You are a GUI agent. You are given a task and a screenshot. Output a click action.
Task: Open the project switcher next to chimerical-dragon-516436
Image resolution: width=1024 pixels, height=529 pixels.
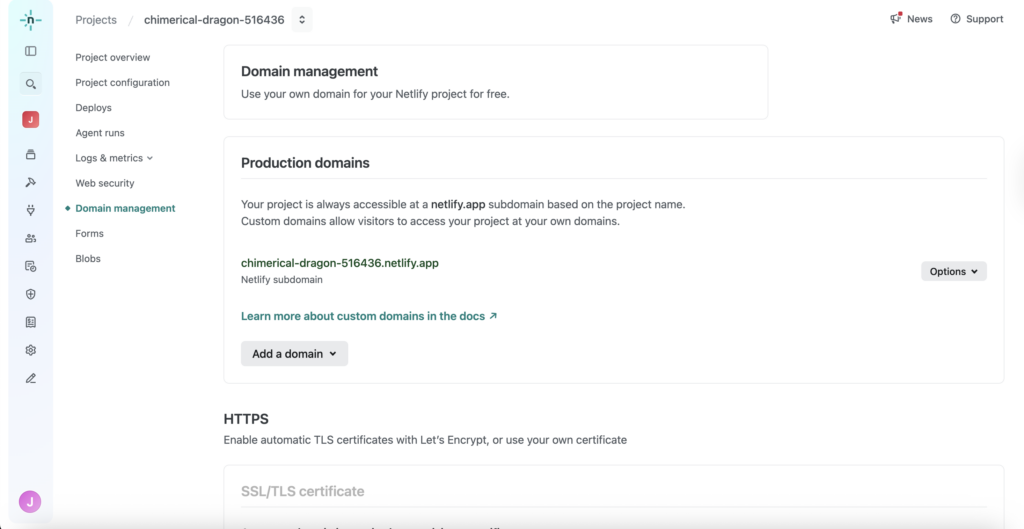tap(302, 20)
